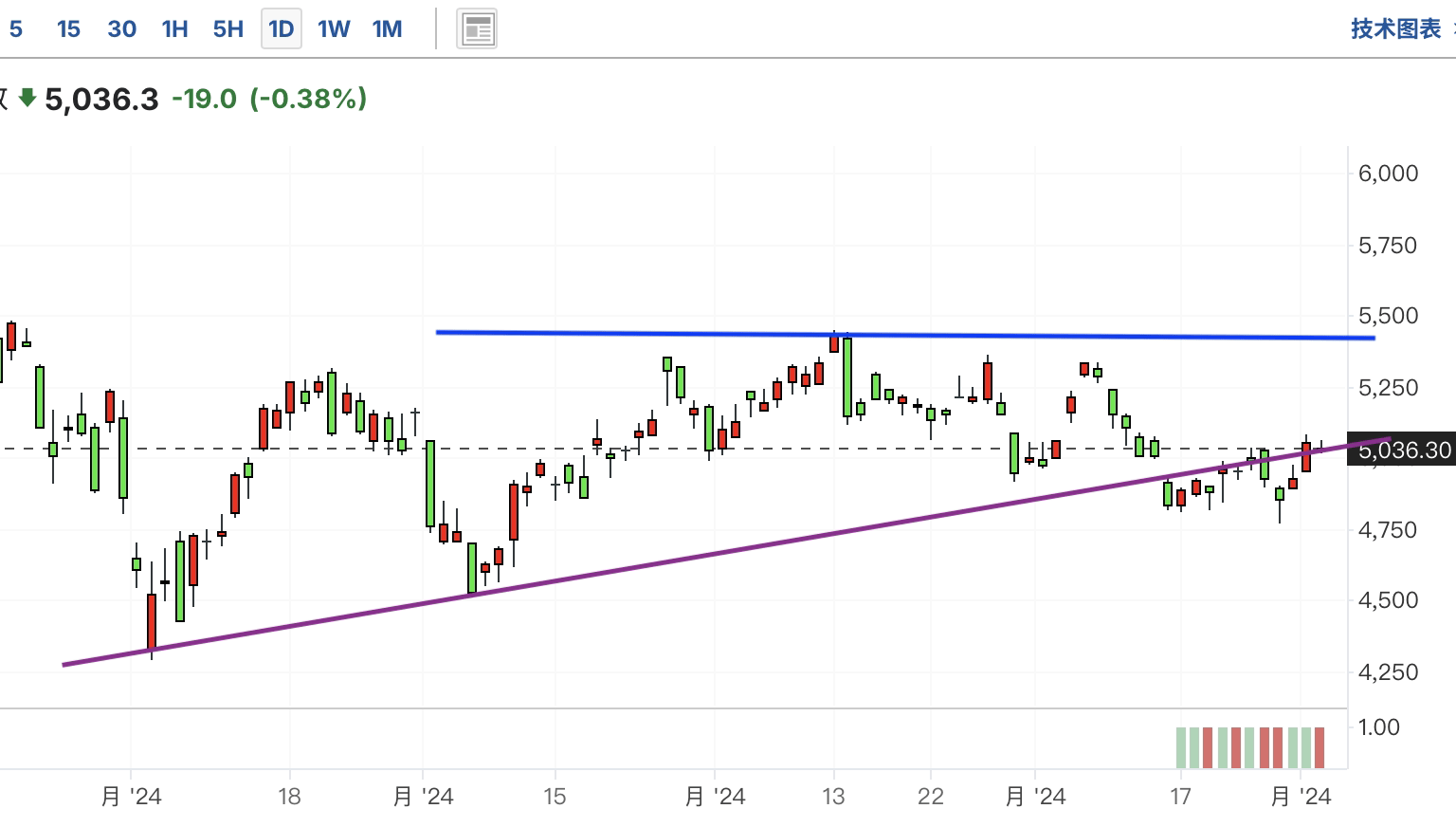Viewport: 1456px width, 827px height.
Task: Switch to the 1H timeframe
Action: 174,29
